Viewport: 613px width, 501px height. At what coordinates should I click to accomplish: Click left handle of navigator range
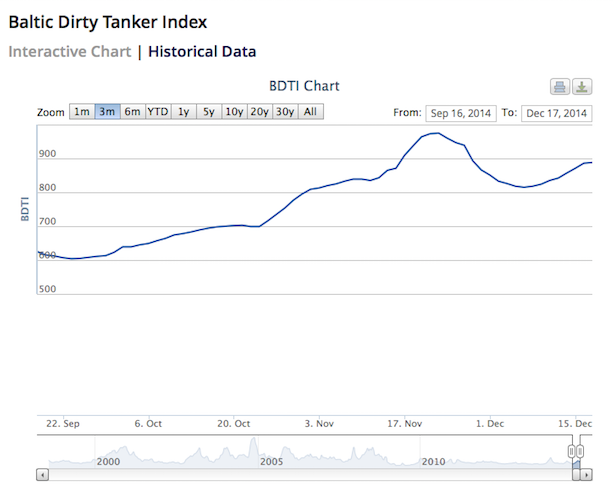572,451
